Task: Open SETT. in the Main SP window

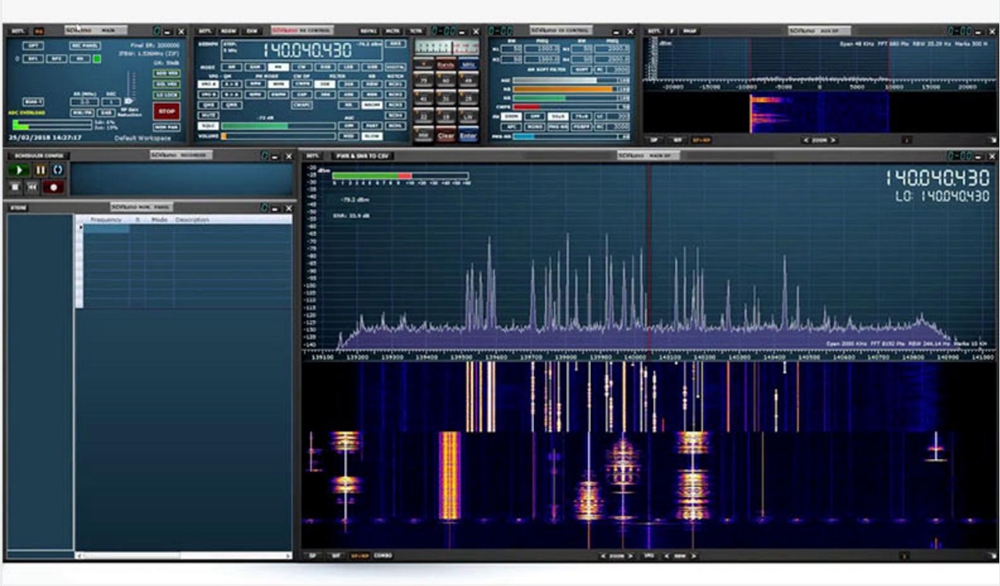Action: [x=313, y=155]
